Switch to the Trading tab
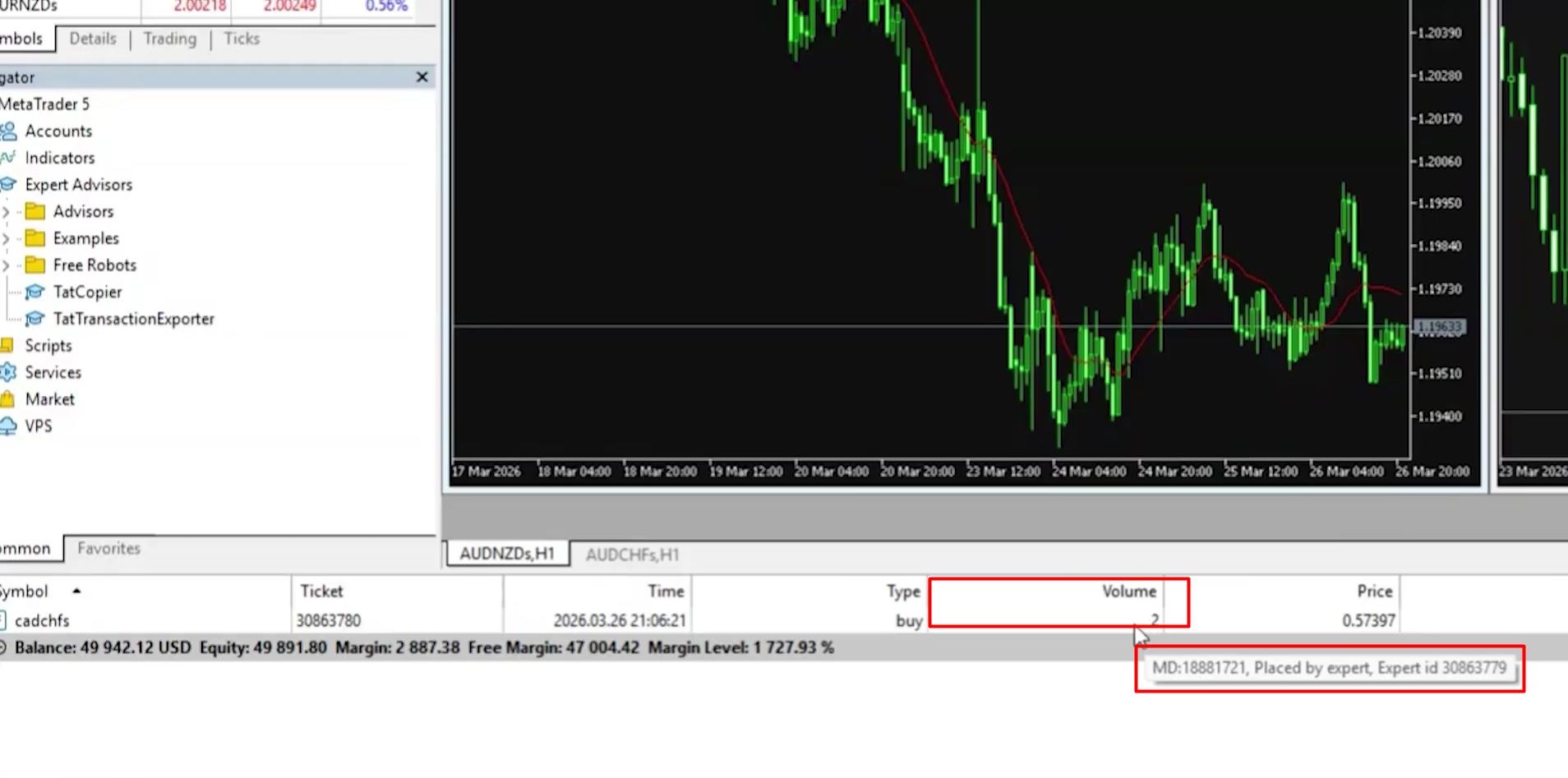The height and width of the screenshot is (778, 1568). tap(170, 39)
